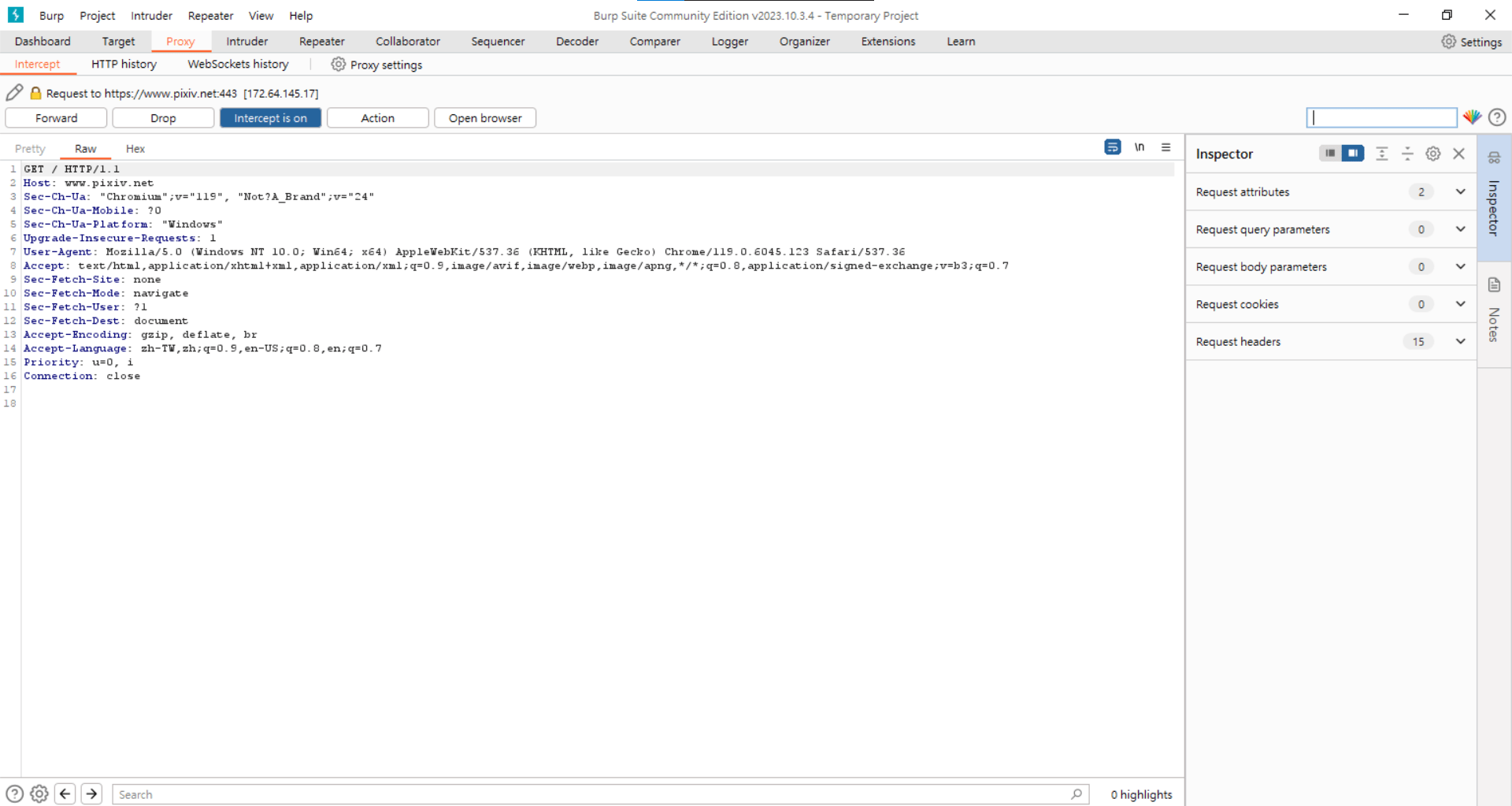
Task: Switch Inspector to side-by-side layout view
Action: [x=1353, y=154]
